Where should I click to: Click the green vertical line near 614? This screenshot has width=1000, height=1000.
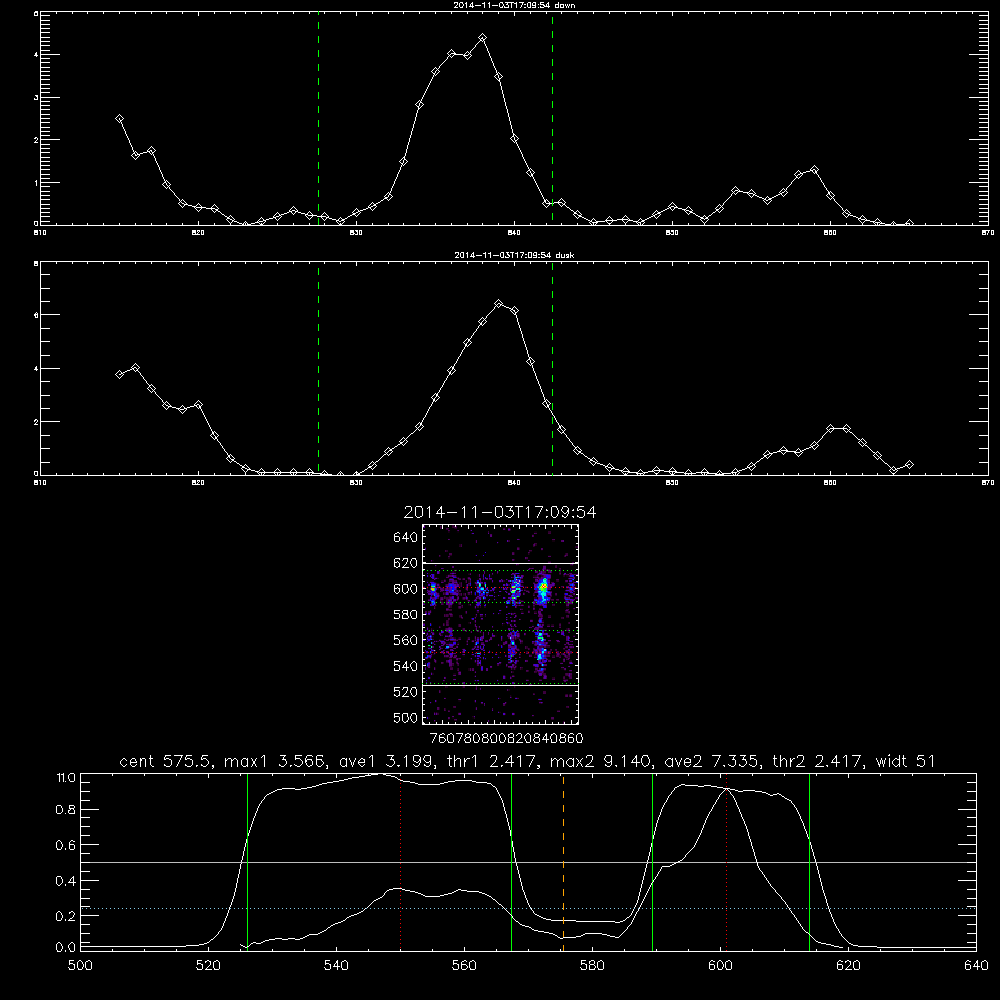(809, 861)
